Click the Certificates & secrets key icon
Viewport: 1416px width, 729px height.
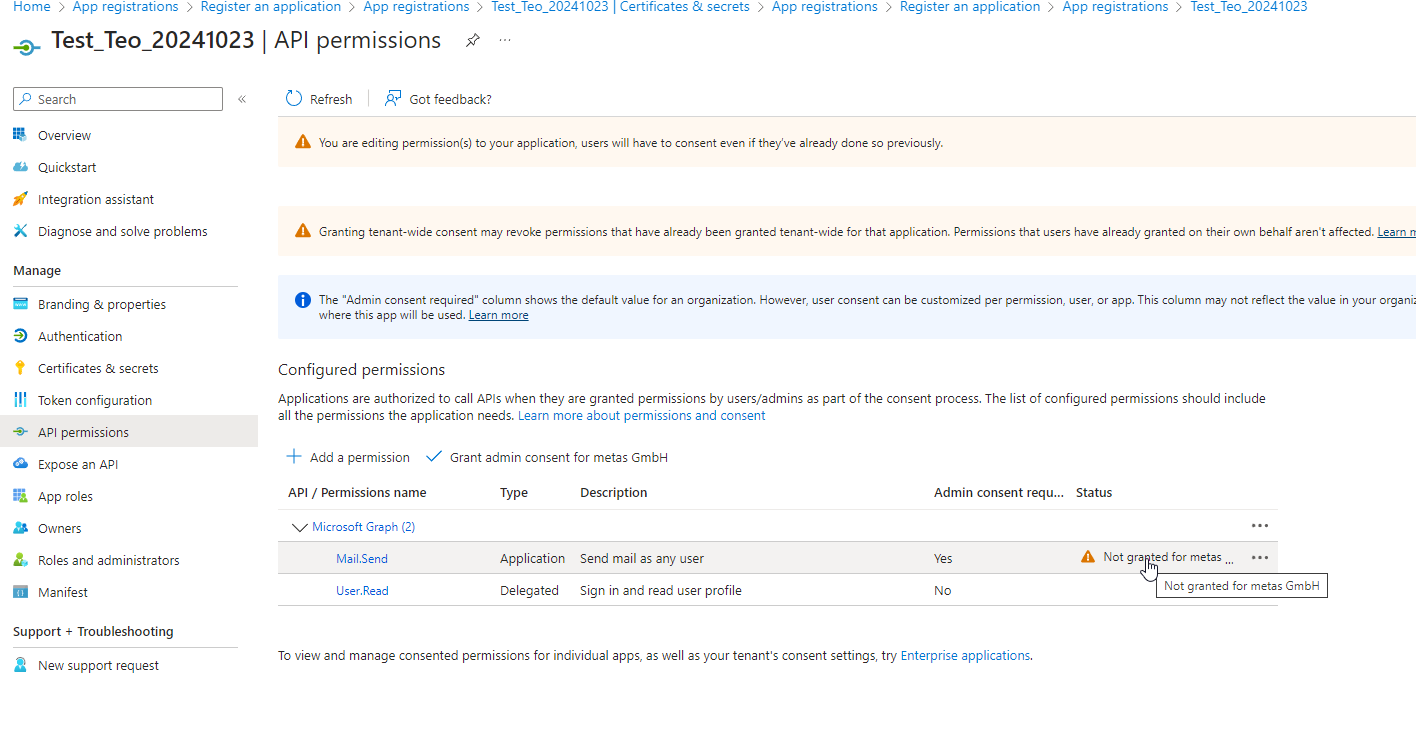20,368
